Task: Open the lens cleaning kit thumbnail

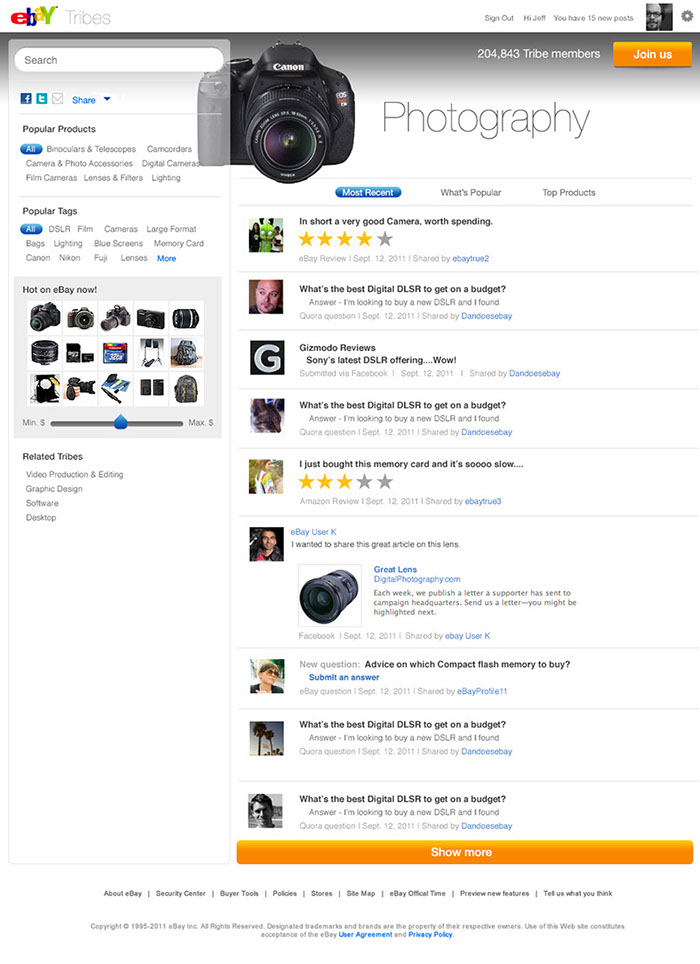Action: click(x=115, y=388)
